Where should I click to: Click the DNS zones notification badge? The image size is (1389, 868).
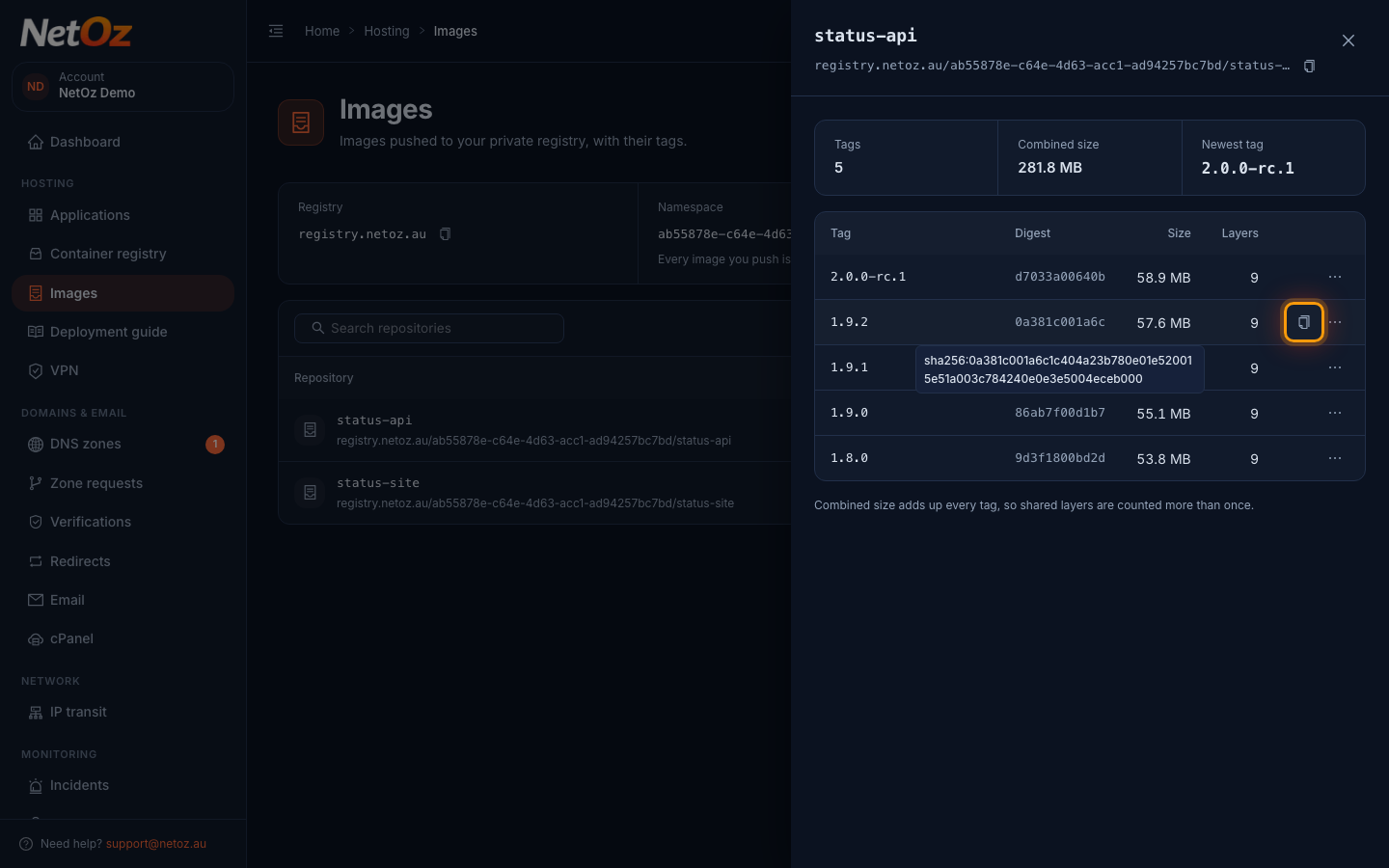pyautogui.click(x=215, y=445)
